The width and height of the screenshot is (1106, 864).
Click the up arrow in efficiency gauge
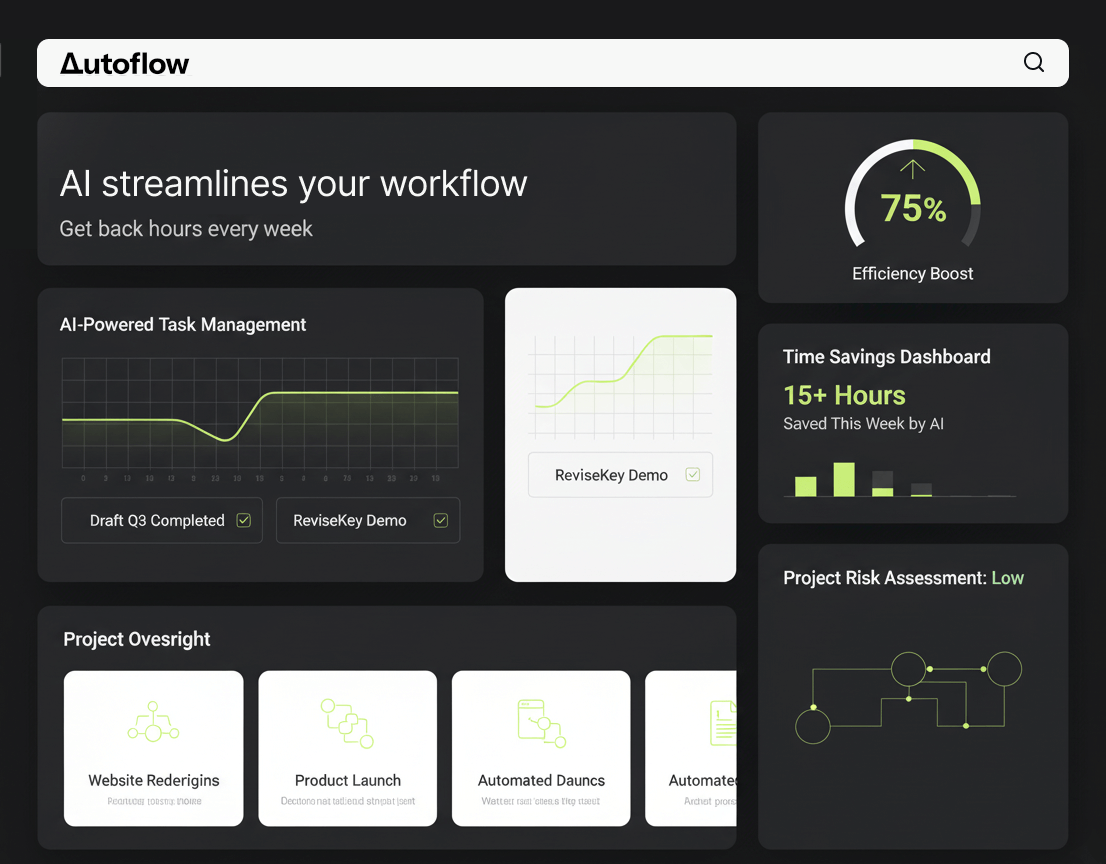(912, 168)
